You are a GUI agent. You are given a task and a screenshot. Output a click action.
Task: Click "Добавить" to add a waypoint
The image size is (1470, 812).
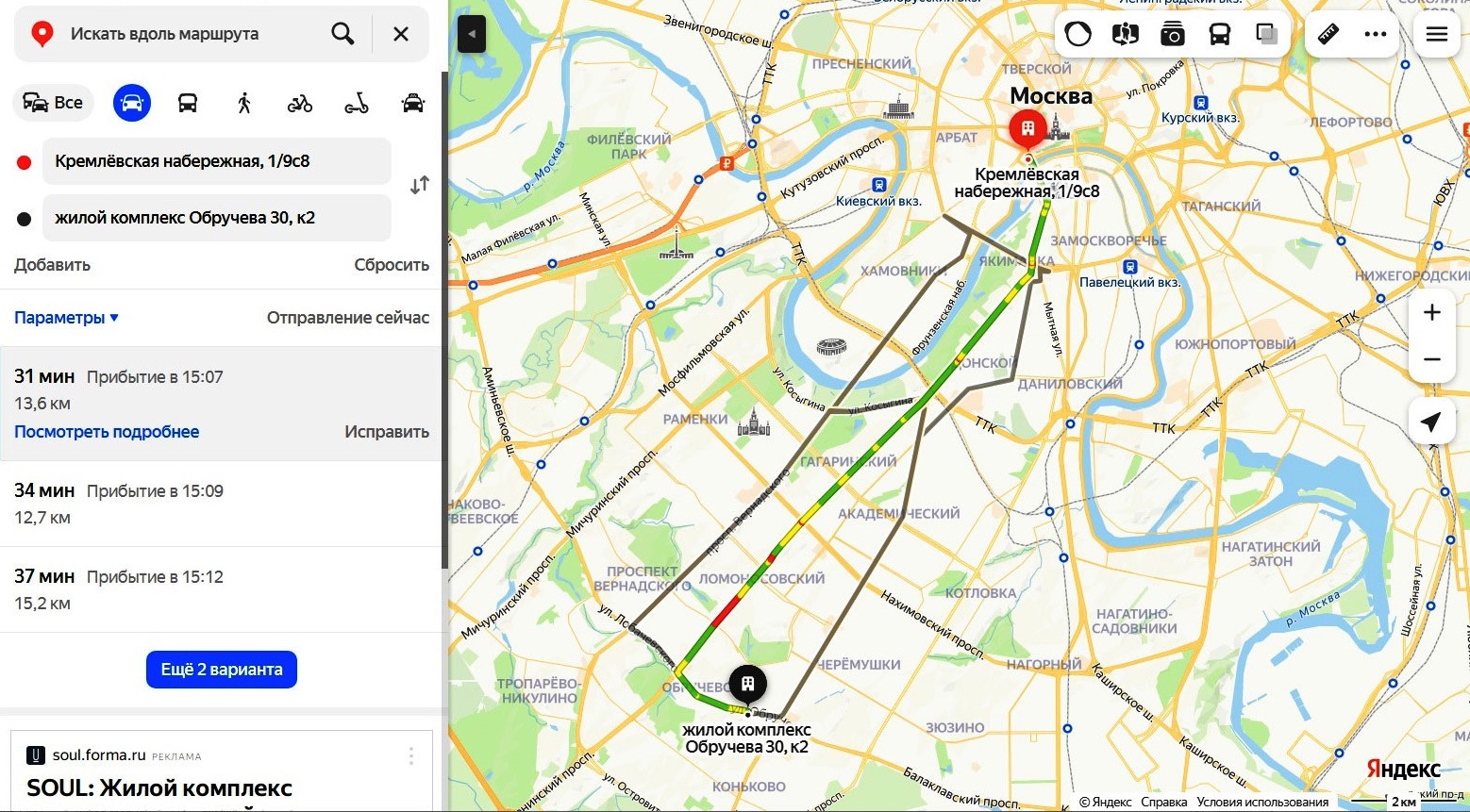coord(52,265)
